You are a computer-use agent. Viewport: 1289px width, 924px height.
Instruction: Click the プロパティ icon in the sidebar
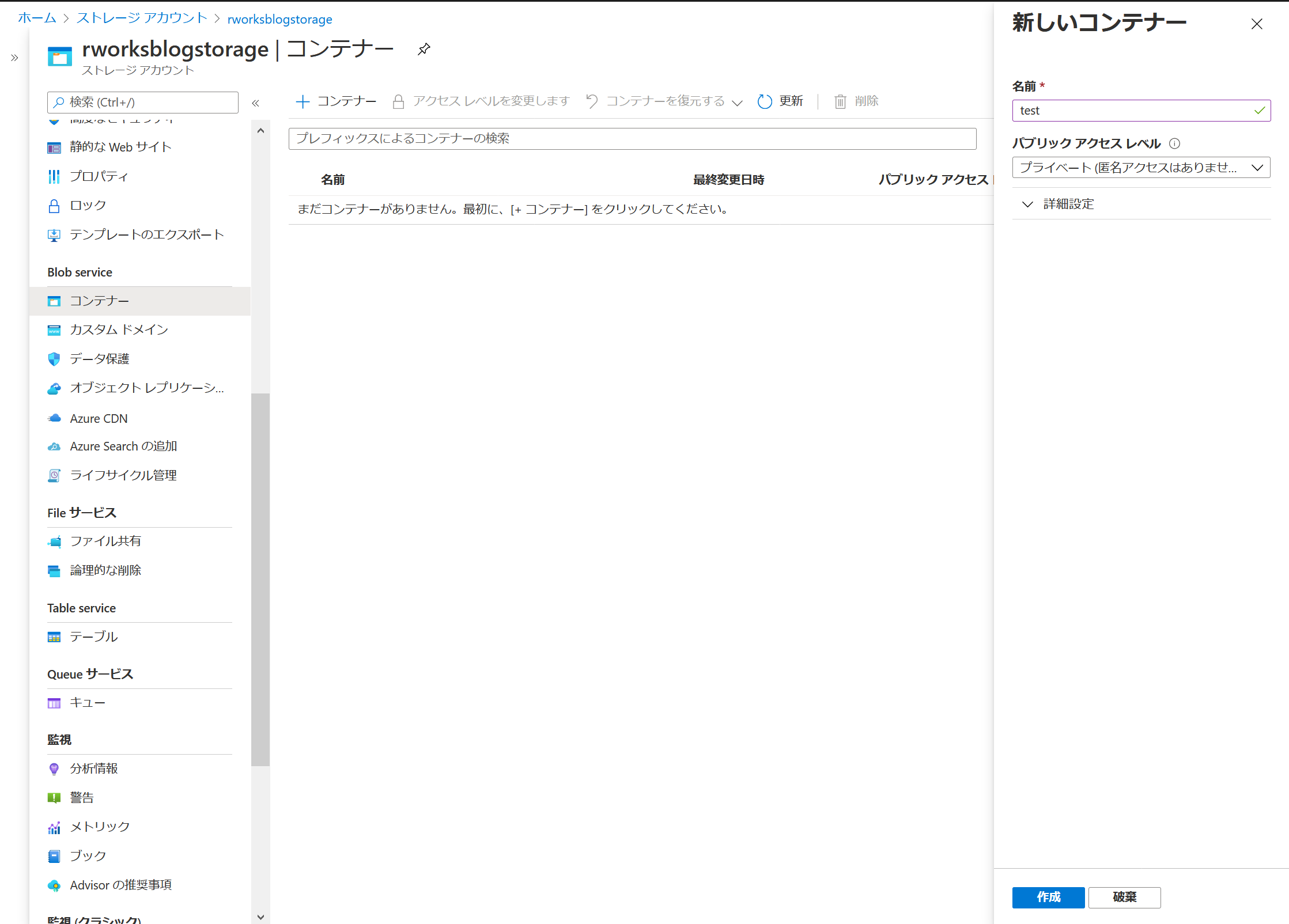(54, 176)
